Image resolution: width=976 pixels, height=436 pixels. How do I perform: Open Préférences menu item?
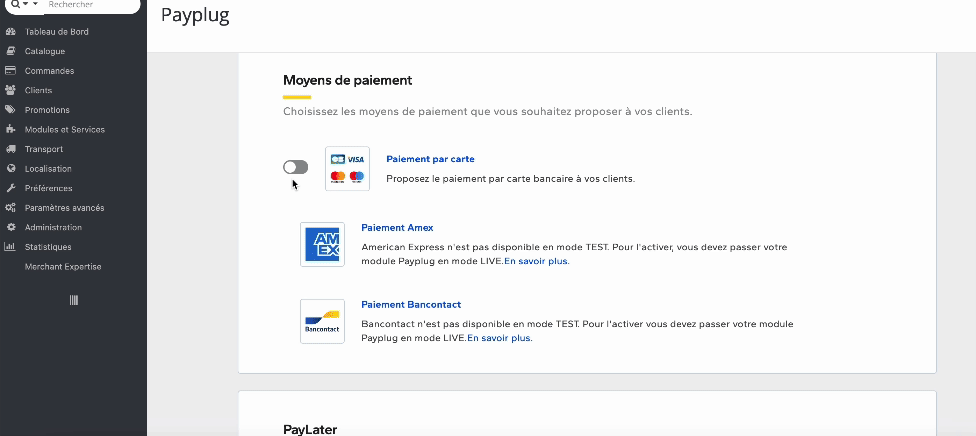click(x=49, y=188)
